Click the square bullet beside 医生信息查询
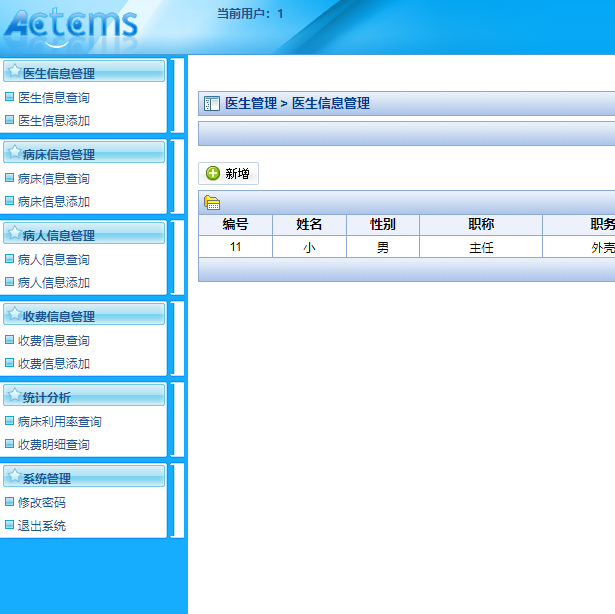 9,97
